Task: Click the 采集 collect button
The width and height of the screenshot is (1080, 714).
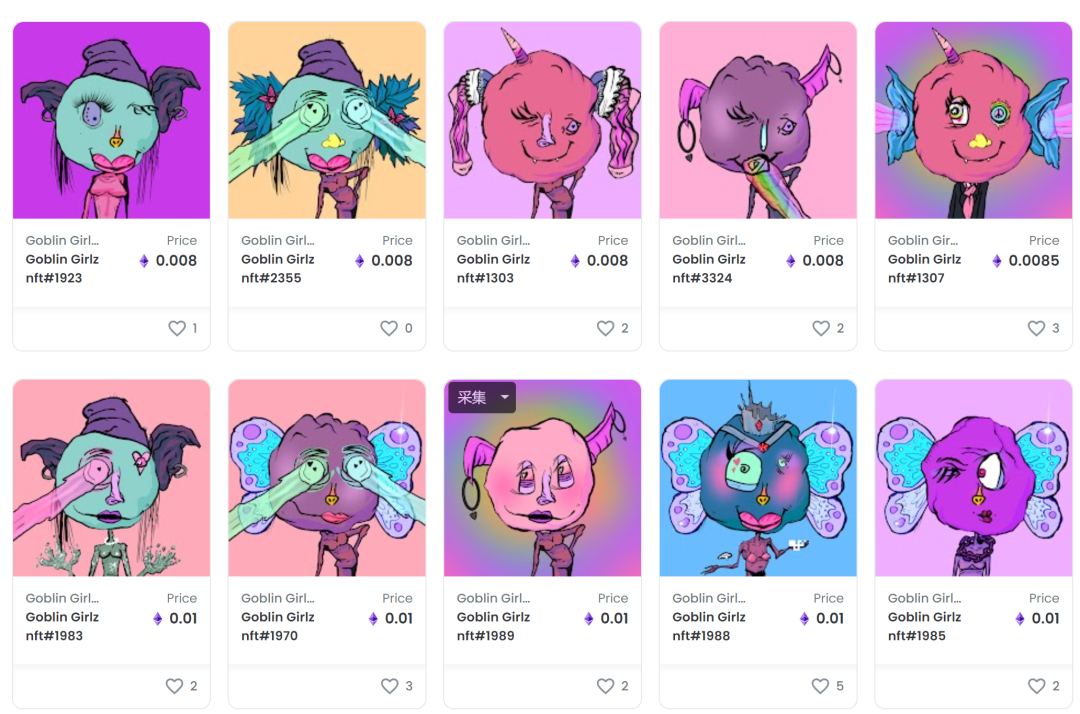Action: pyautogui.click(x=472, y=397)
